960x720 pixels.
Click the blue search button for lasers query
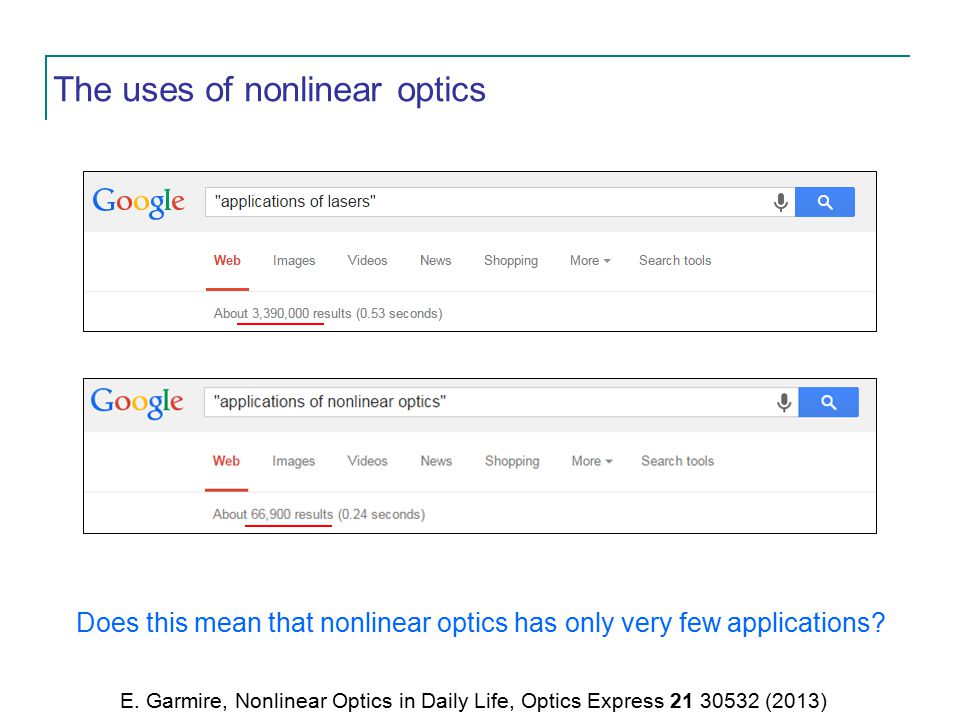[x=825, y=202]
